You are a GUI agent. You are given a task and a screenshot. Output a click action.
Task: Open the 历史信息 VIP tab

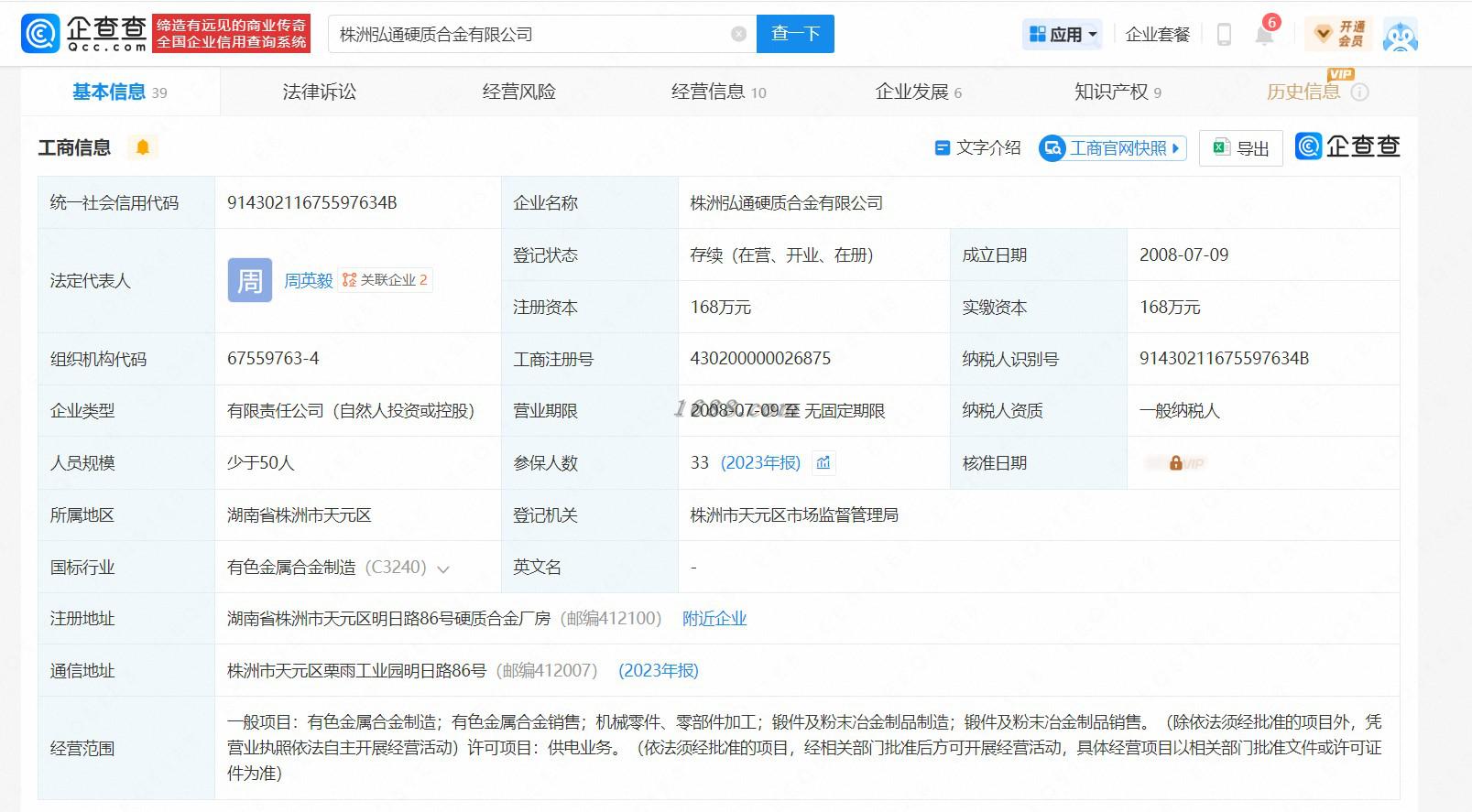tap(1303, 92)
